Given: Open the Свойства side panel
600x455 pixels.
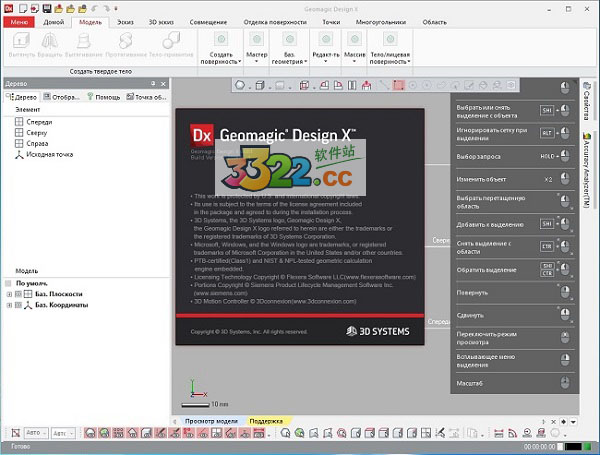Looking at the screenshot, I should pyautogui.click(x=586, y=100).
